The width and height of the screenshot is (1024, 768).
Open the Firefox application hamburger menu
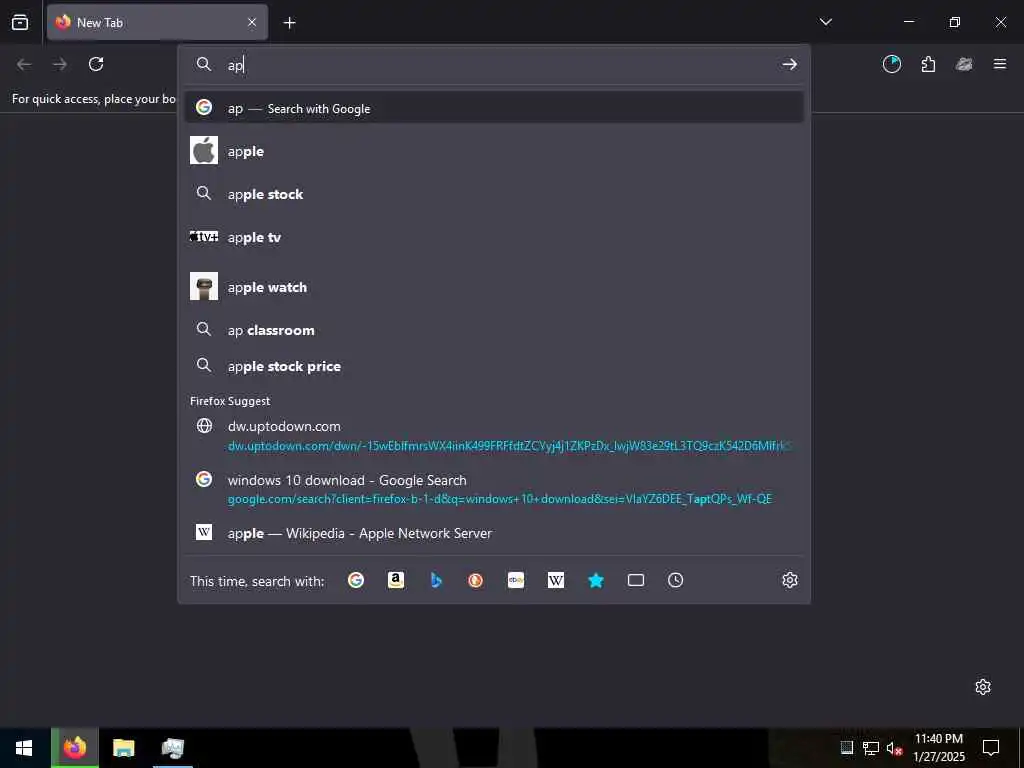point(1000,64)
